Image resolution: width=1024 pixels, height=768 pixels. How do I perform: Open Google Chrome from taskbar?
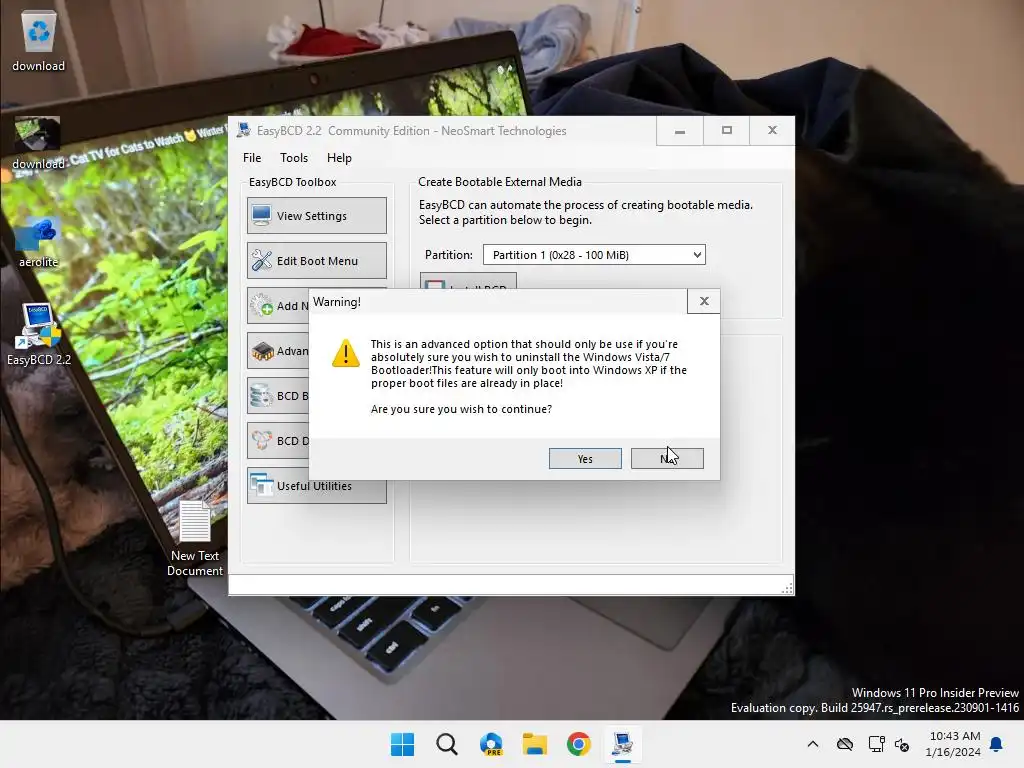[x=579, y=744]
